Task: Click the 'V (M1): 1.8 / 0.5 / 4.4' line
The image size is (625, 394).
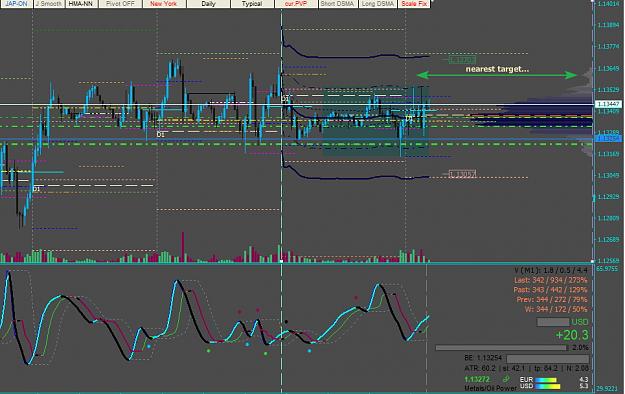Action: pos(551,270)
